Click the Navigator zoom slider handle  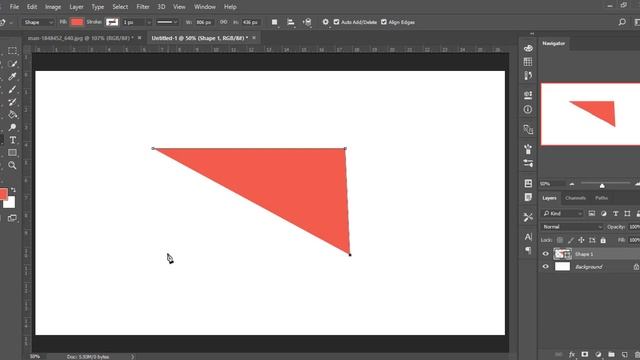point(602,186)
